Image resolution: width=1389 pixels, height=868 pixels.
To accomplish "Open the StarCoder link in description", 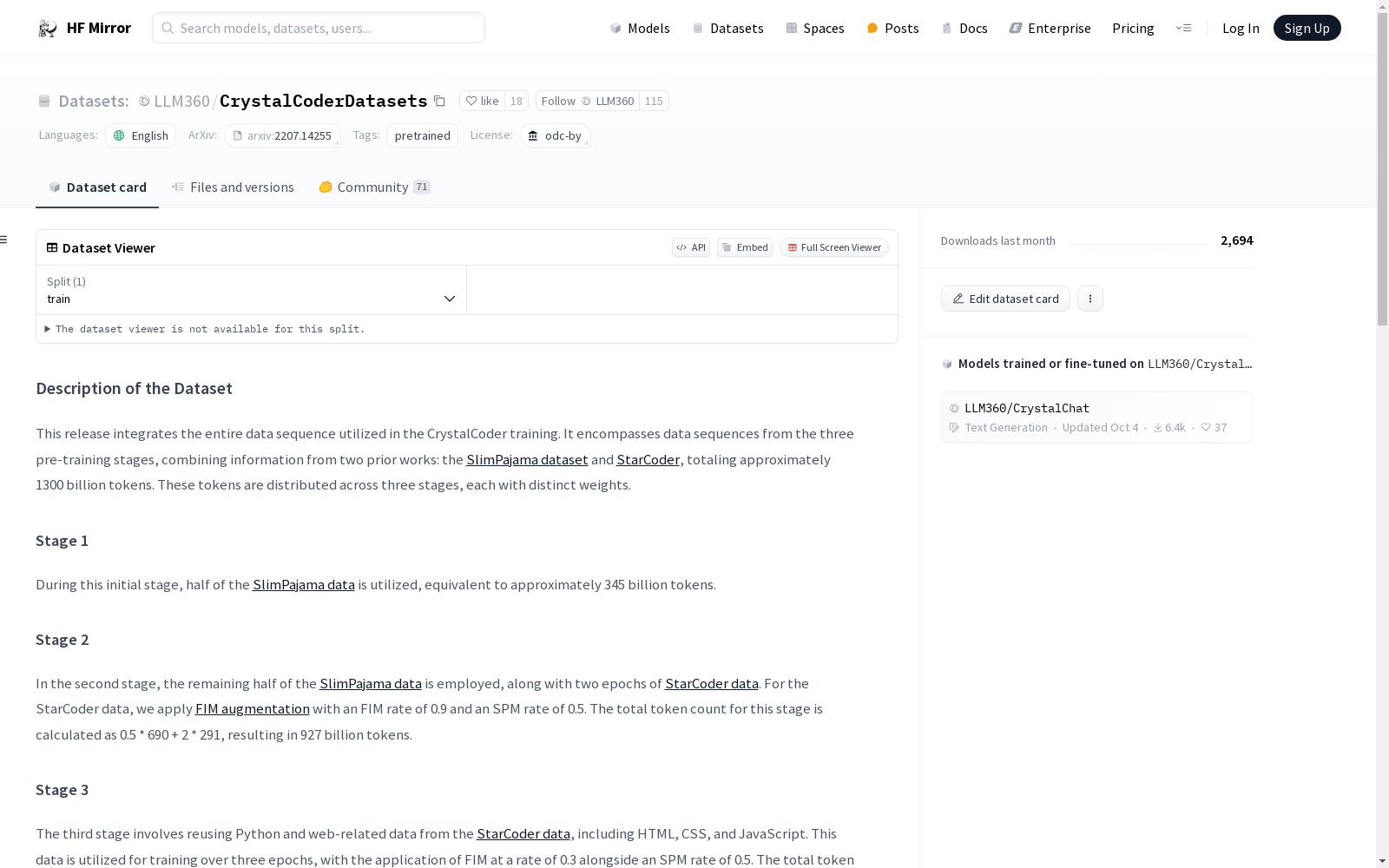I will click(x=648, y=460).
